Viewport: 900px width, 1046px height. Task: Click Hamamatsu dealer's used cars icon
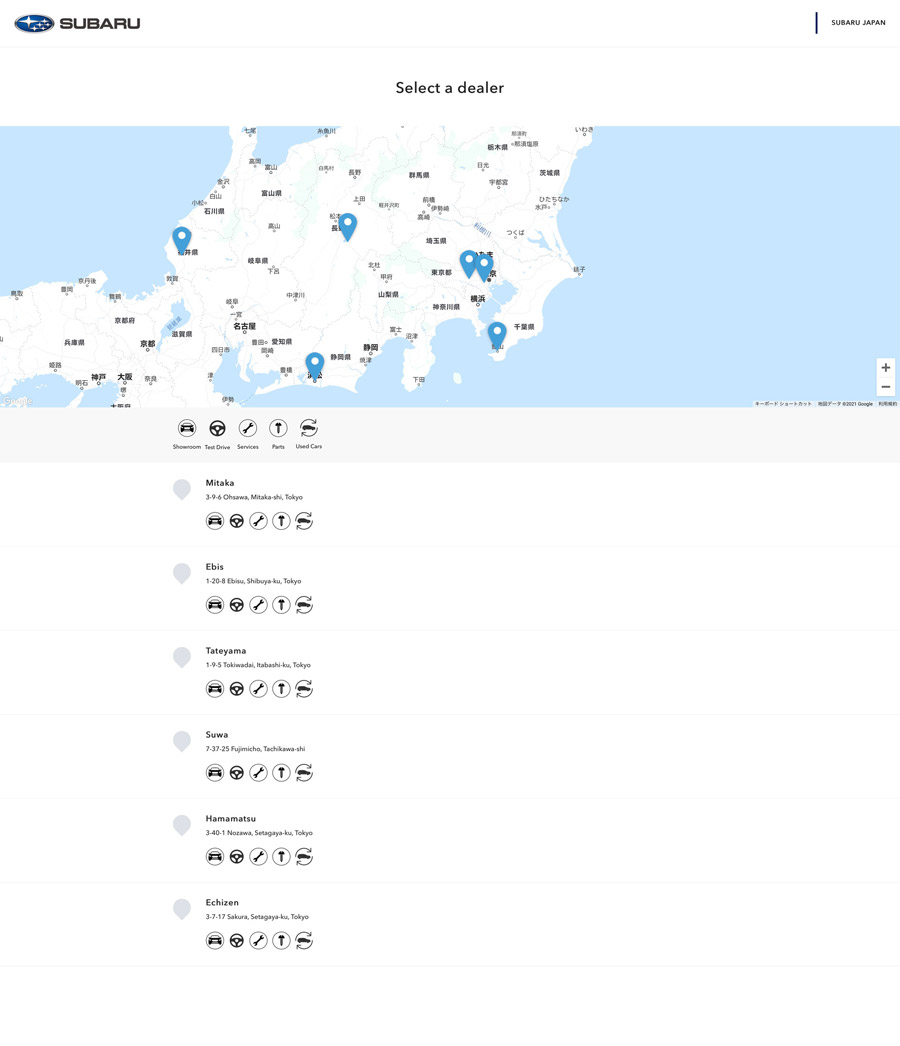(x=304, y=857)
